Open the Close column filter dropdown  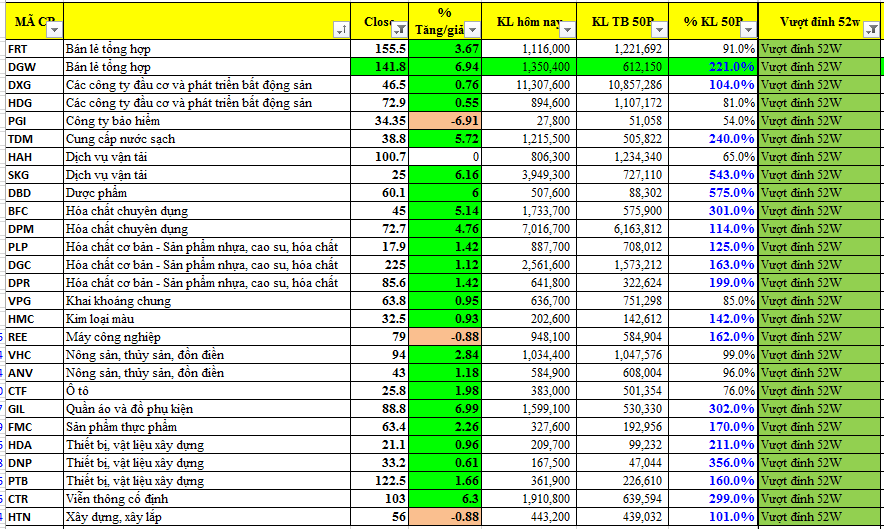click(400, 30)
